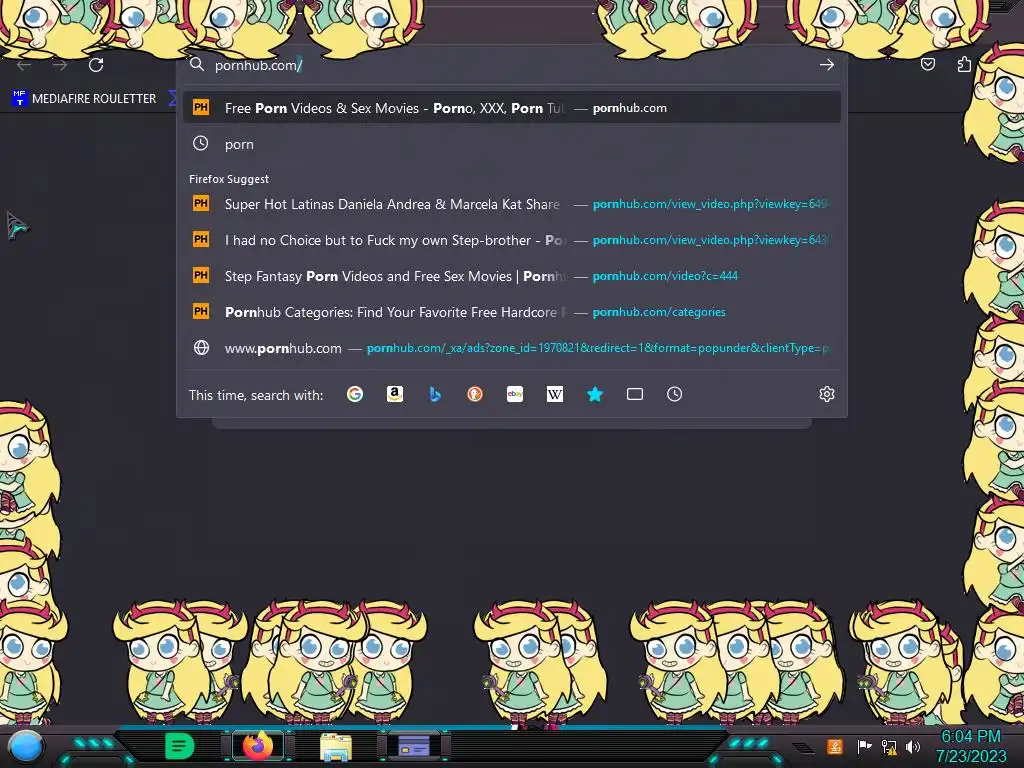Screen dimensions: 1024x768
Task: Search this time in History clock
Action: coord(675,394)
